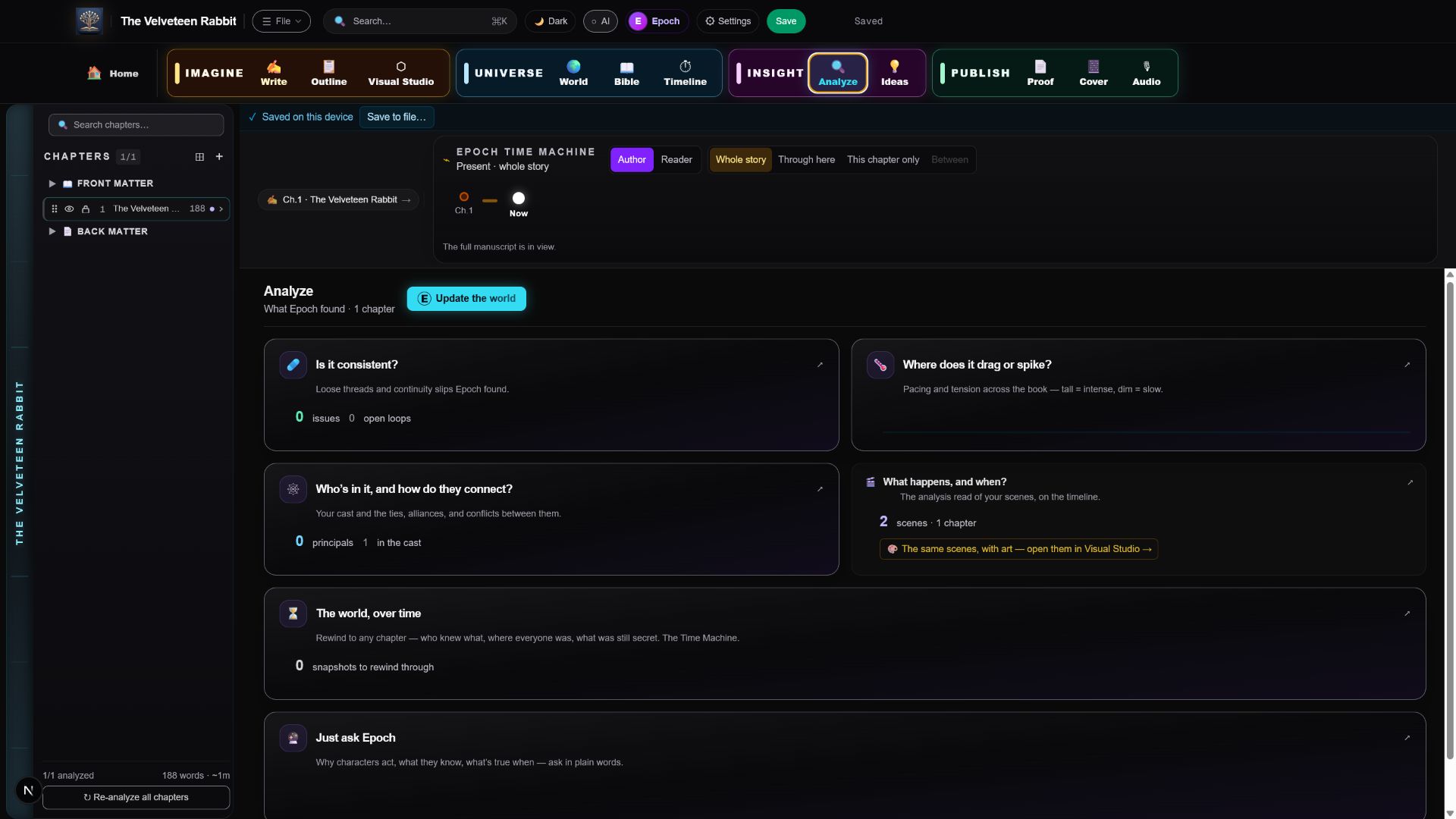1456x819 pixels.
Task: Select the Analyze tool under Insight
Action: click(x=838, y=73)
